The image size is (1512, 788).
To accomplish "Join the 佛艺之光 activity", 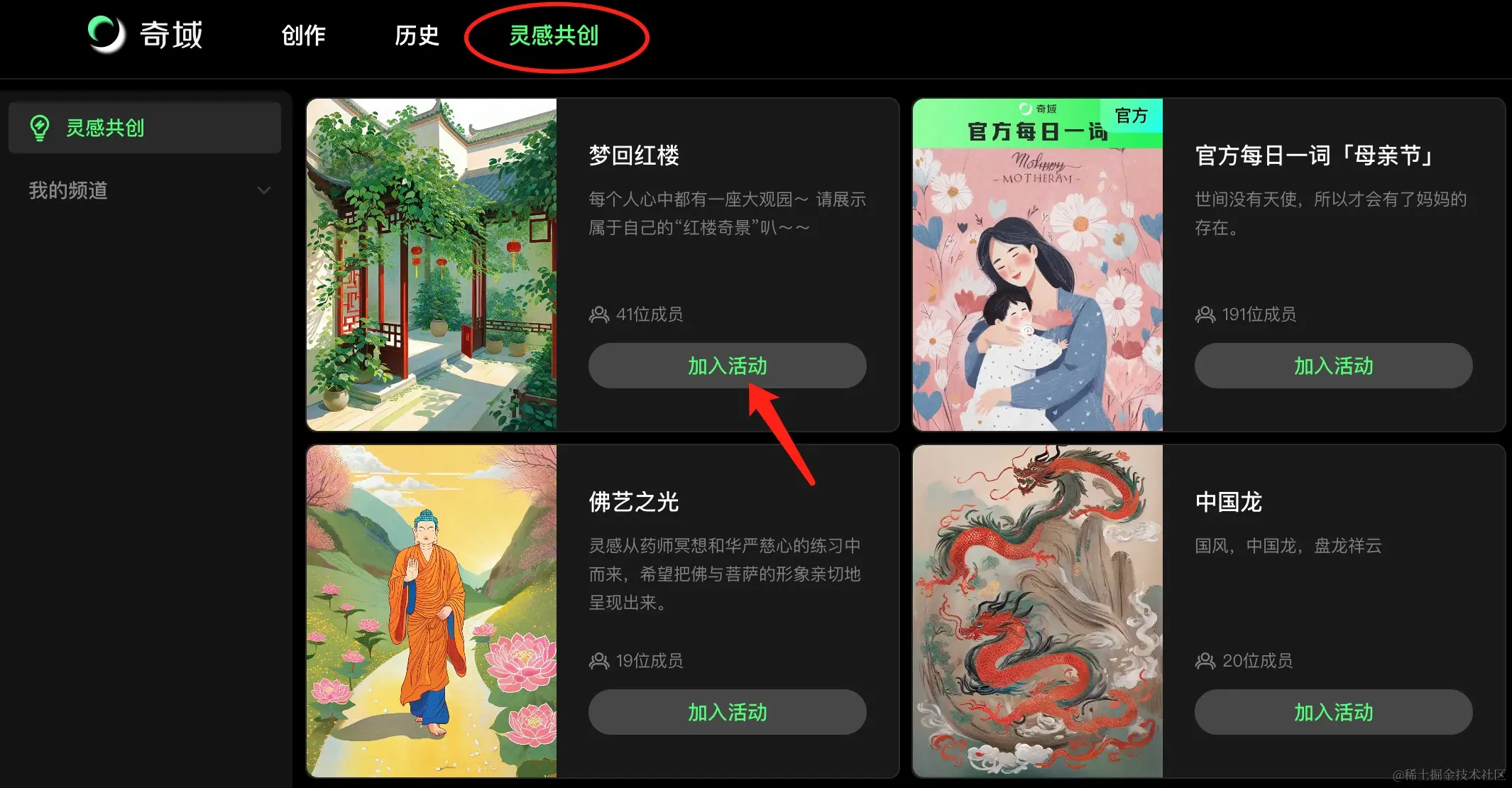I will click(728, 712).
